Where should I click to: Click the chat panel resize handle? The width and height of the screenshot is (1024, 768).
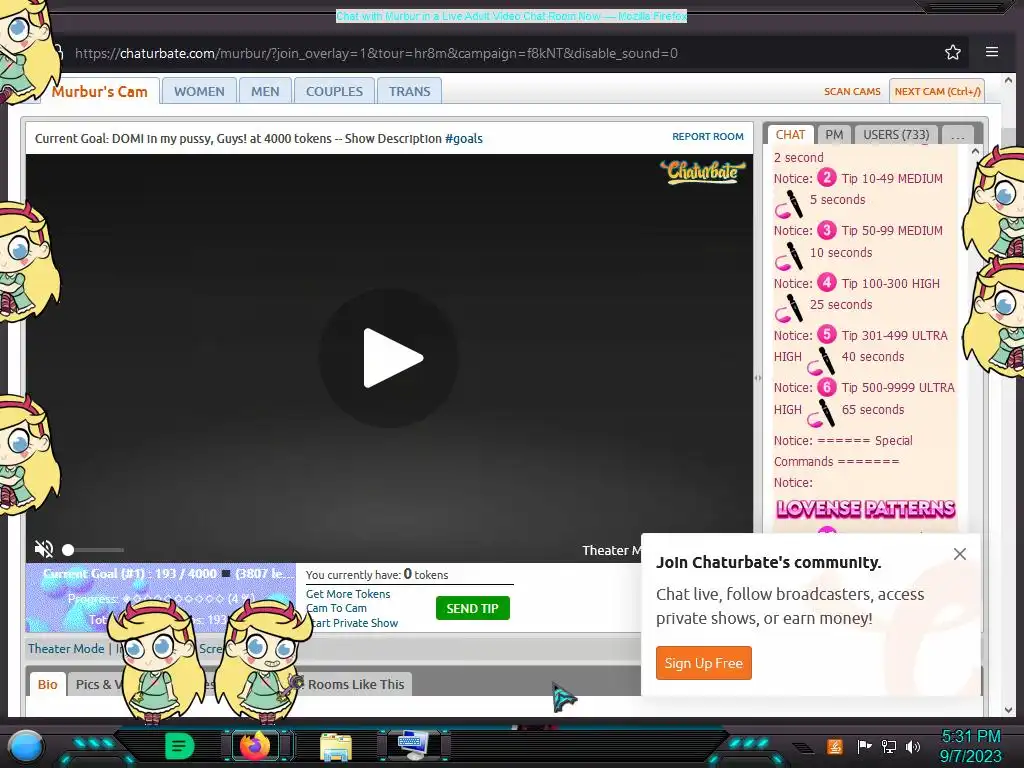[x=758, y=377]
